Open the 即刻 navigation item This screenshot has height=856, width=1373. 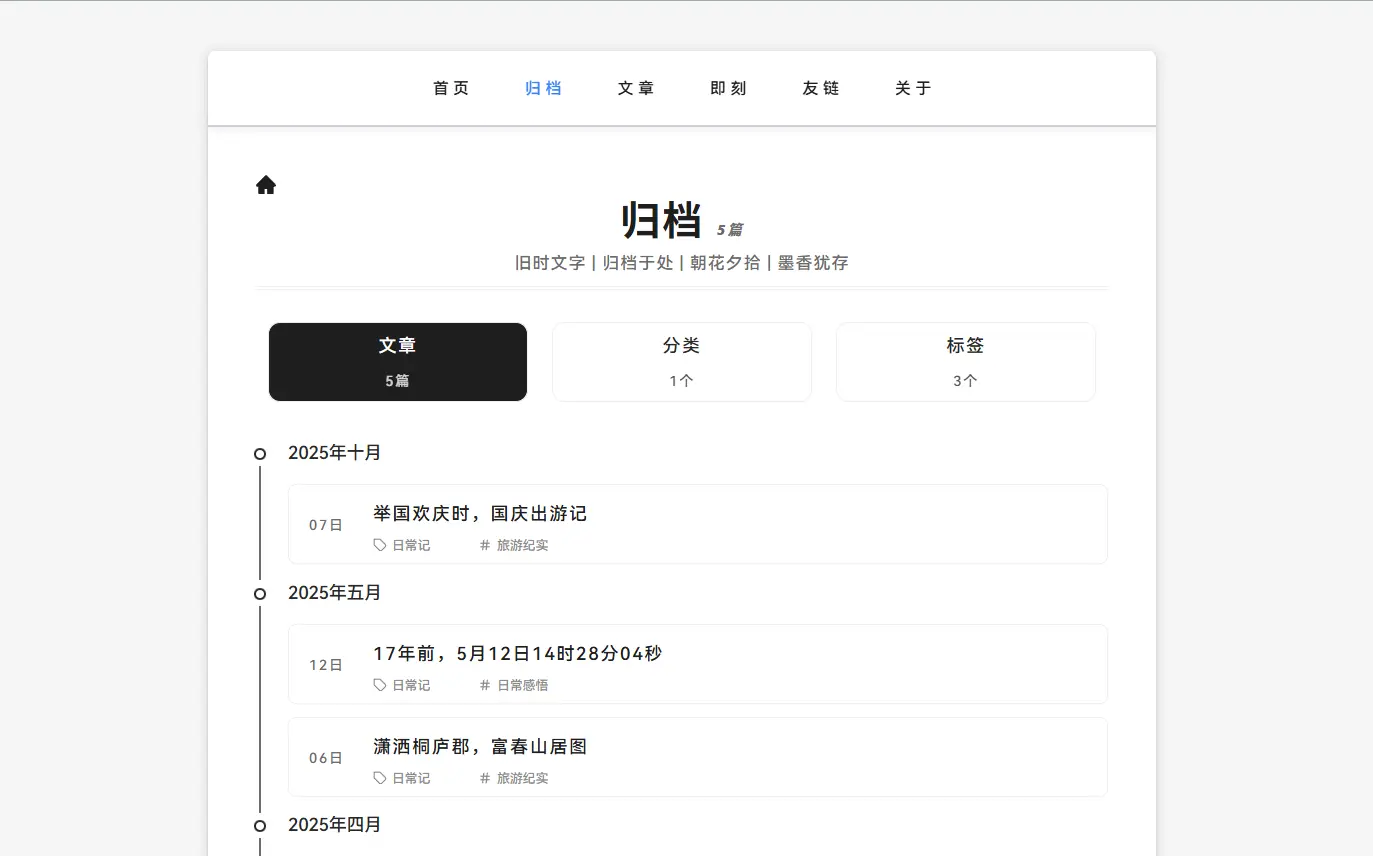click(x=728, y=88)
